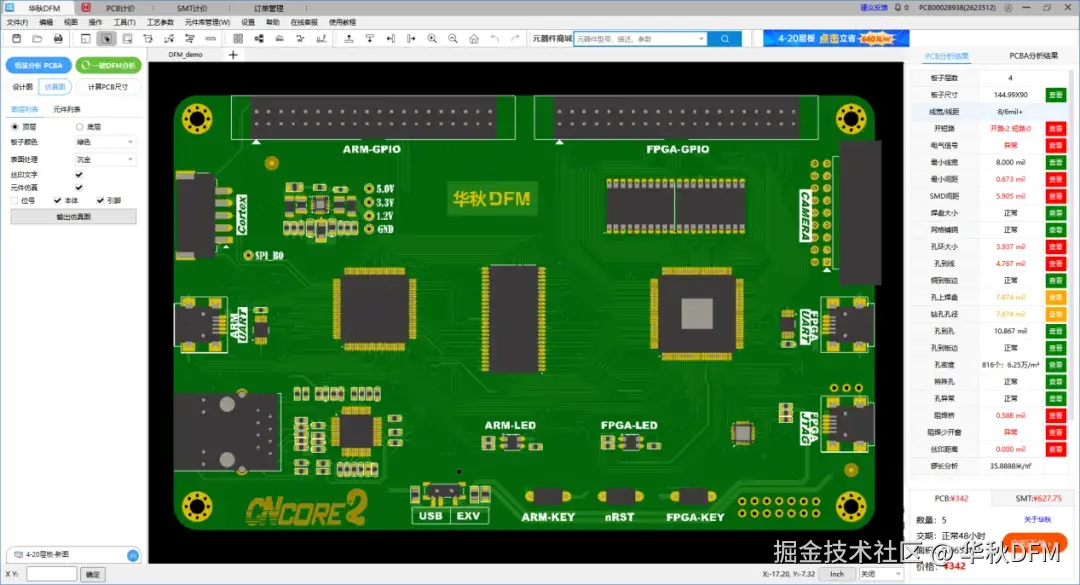Click the open folder toolbar icon

coord(37,39)
